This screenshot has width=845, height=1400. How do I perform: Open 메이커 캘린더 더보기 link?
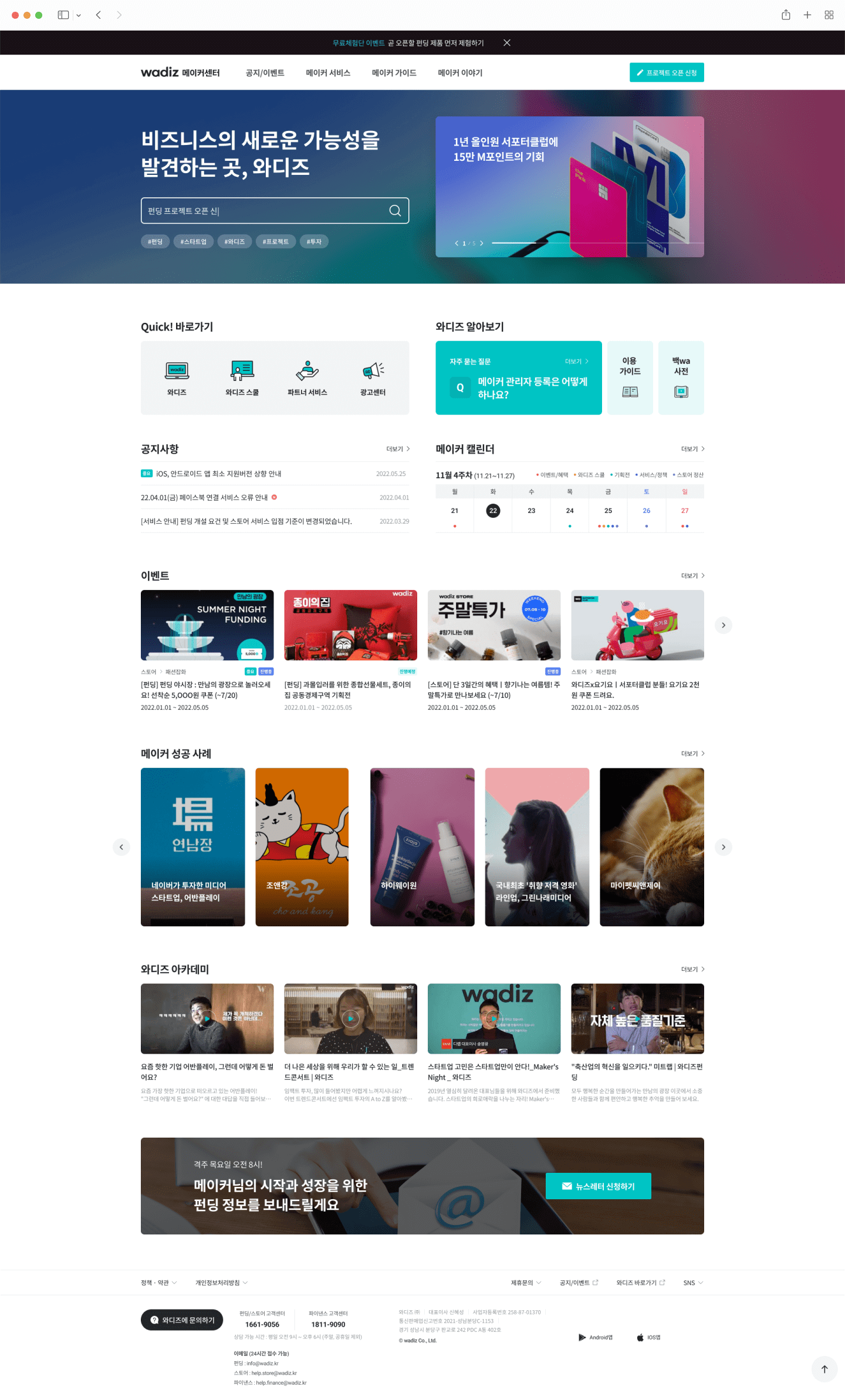(x=692, y=449)
